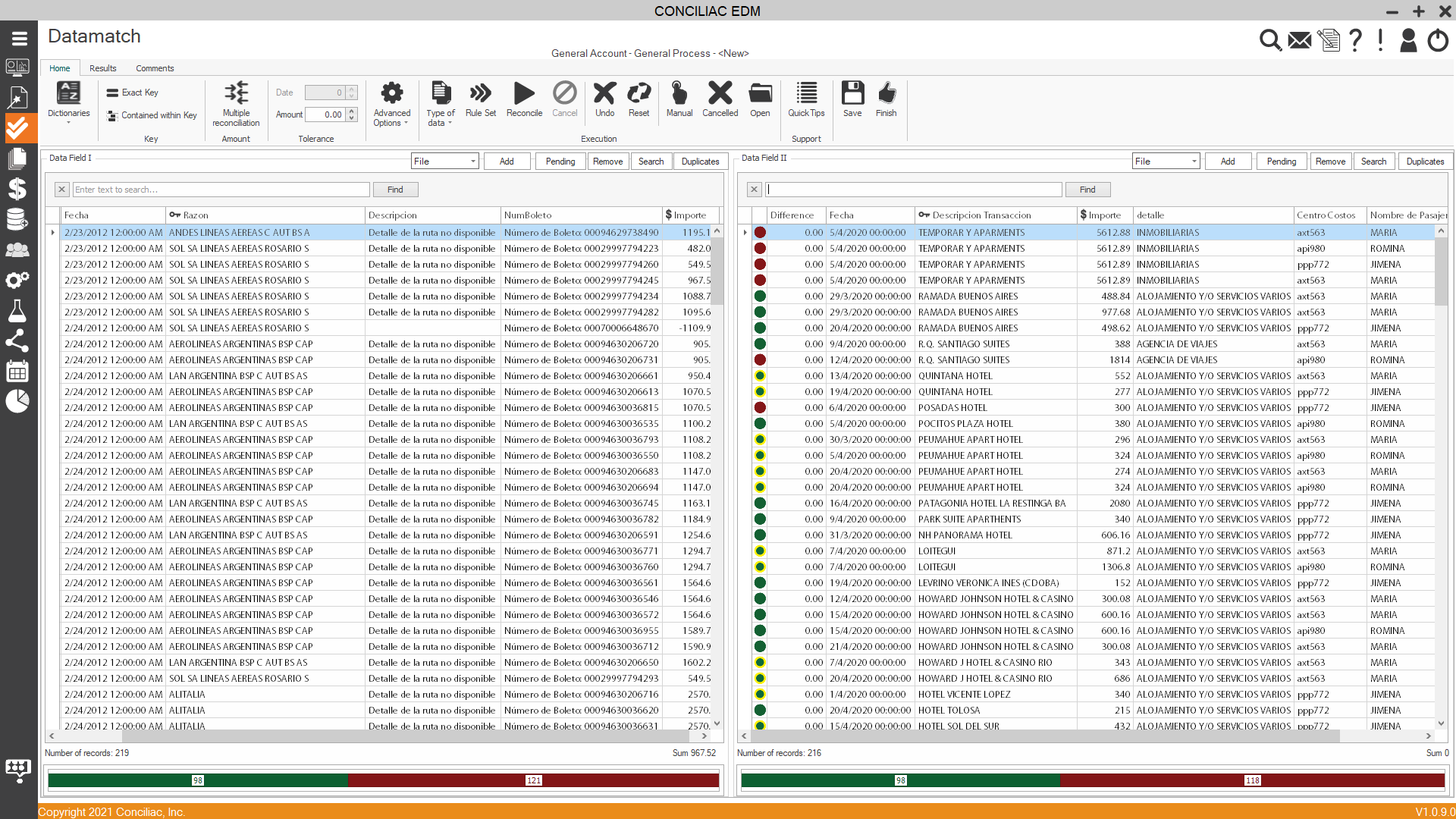Click Duplicates button in Data Field I
The image size is (1456, 819).
[700, 162]
